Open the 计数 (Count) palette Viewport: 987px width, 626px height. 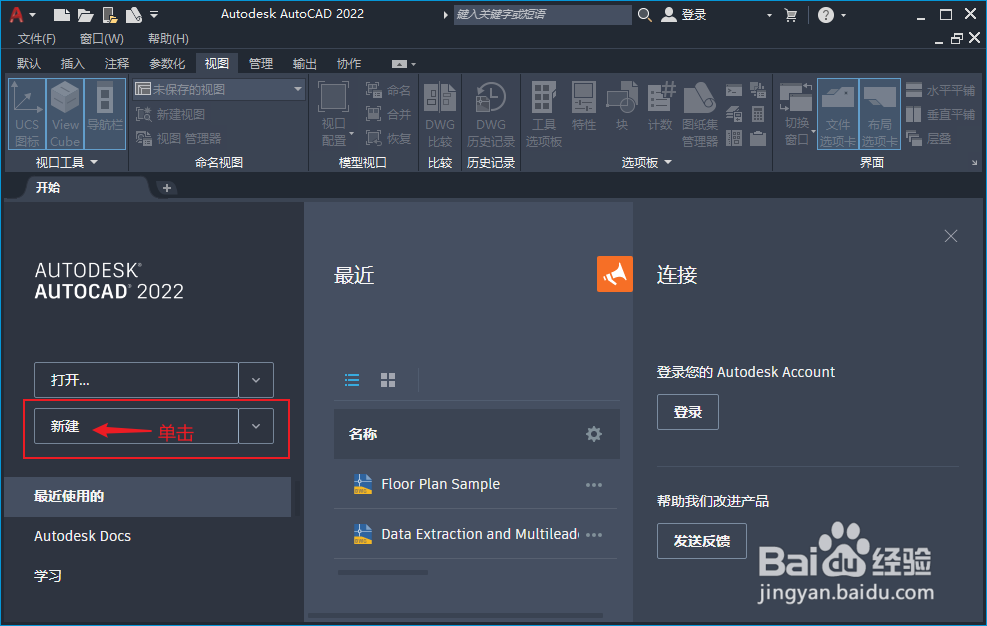tap(660, 107)
